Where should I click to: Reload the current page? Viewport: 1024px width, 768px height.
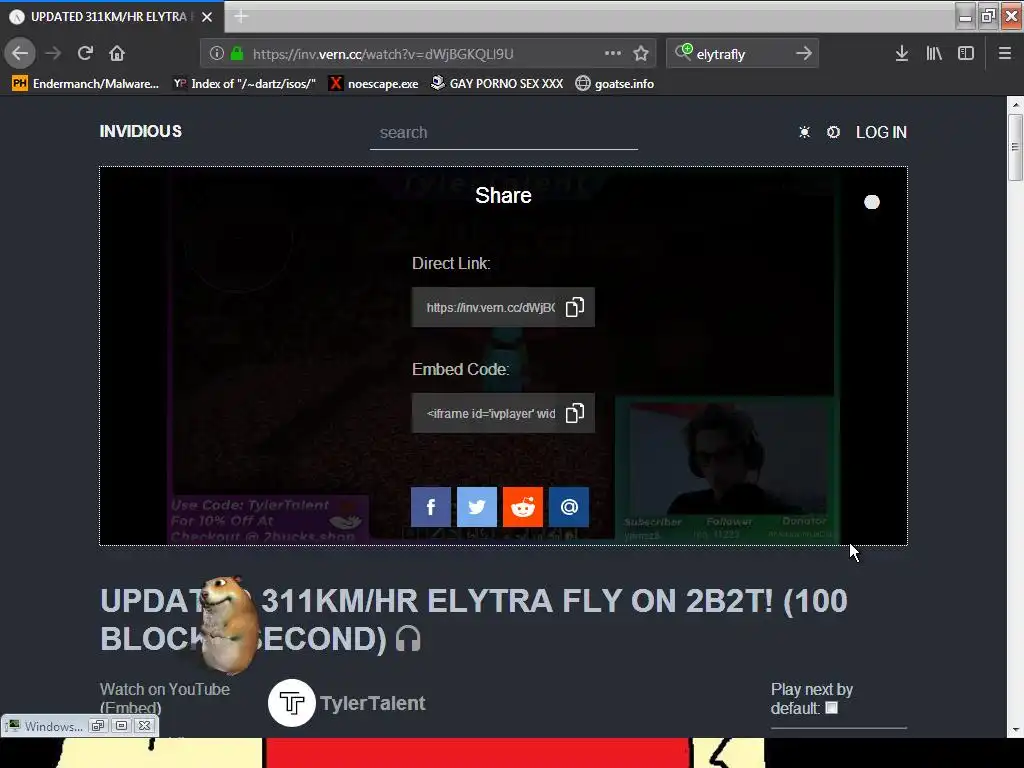tap(85, 53)
